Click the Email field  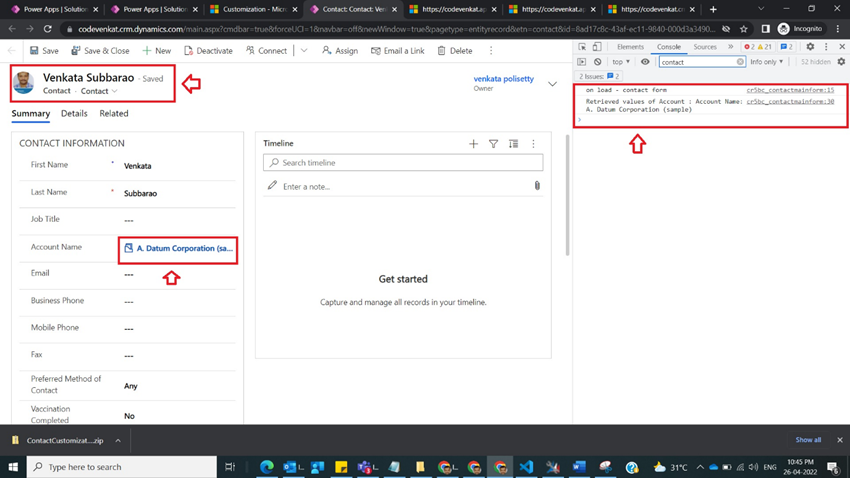click(x=178, y=274)
